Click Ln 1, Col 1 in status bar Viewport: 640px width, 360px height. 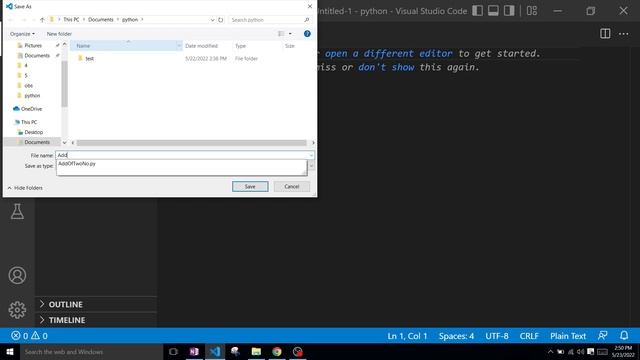click(x=407, y=336)
